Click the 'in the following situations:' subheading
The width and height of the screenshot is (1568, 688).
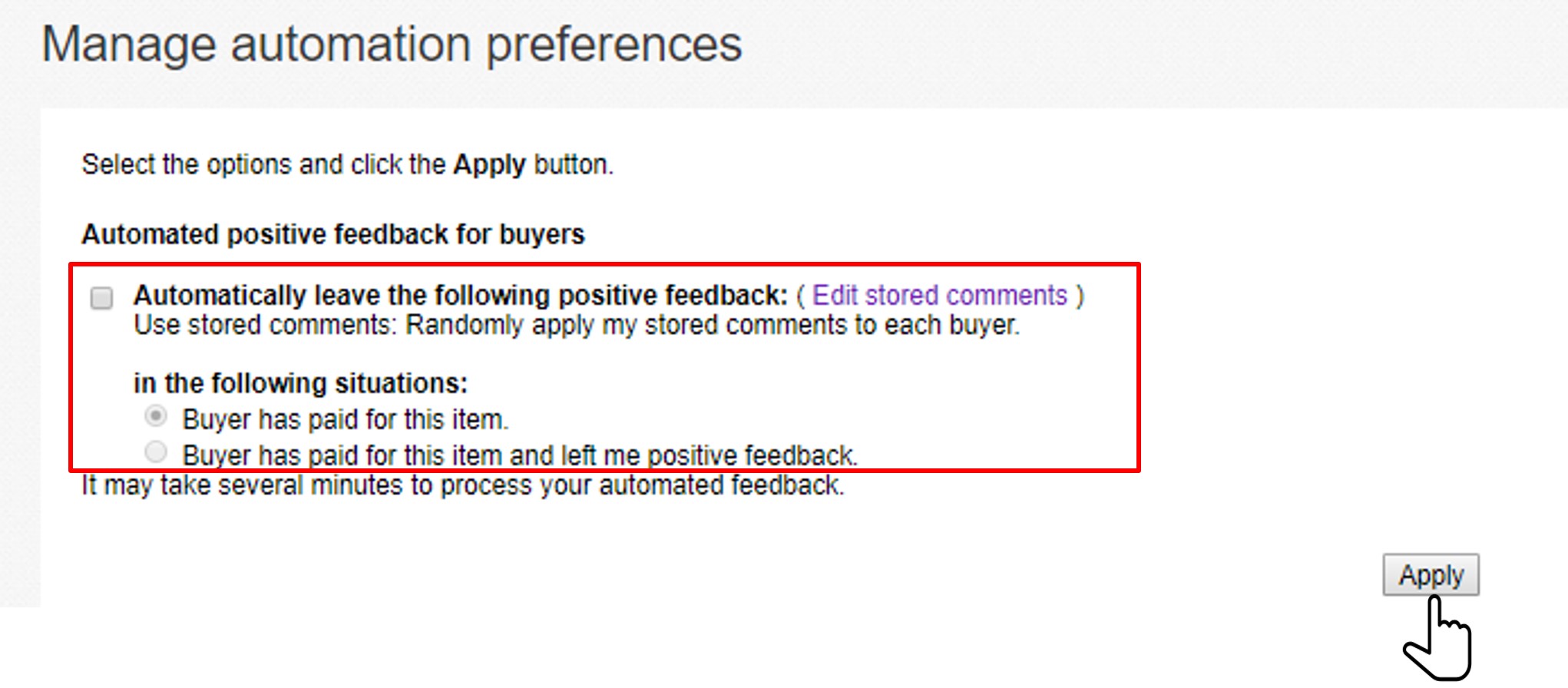click(x=301, y=383)
